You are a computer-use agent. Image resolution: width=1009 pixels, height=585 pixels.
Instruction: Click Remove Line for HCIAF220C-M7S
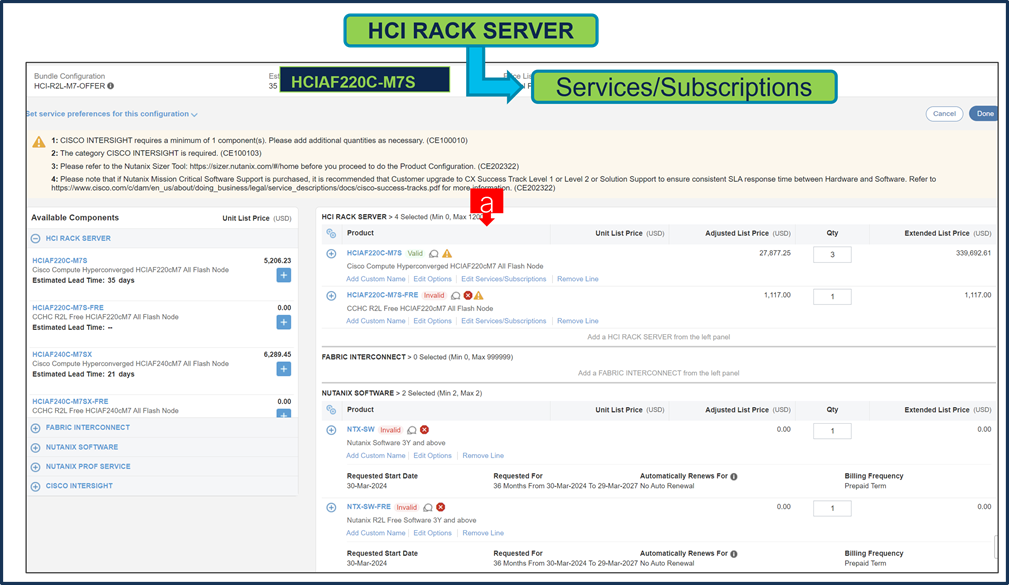(577, 279)
